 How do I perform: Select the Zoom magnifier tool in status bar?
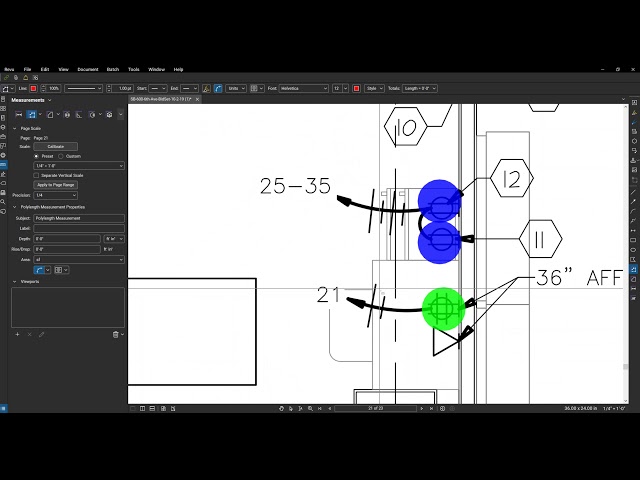[310, 408]
